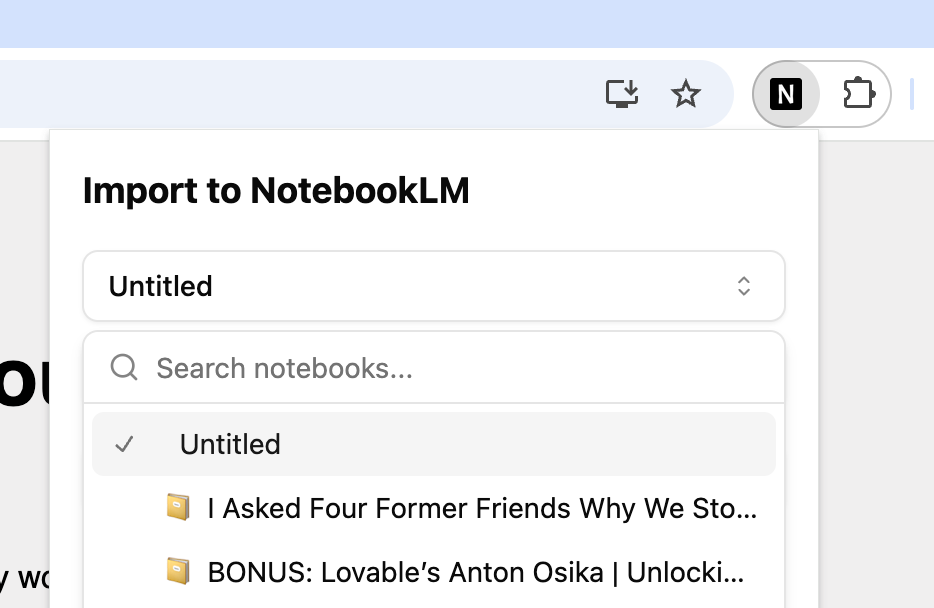Viewport: 934px width, 608px height.
Task: Bookmark this page with the star icon
Action: [686, 94]
